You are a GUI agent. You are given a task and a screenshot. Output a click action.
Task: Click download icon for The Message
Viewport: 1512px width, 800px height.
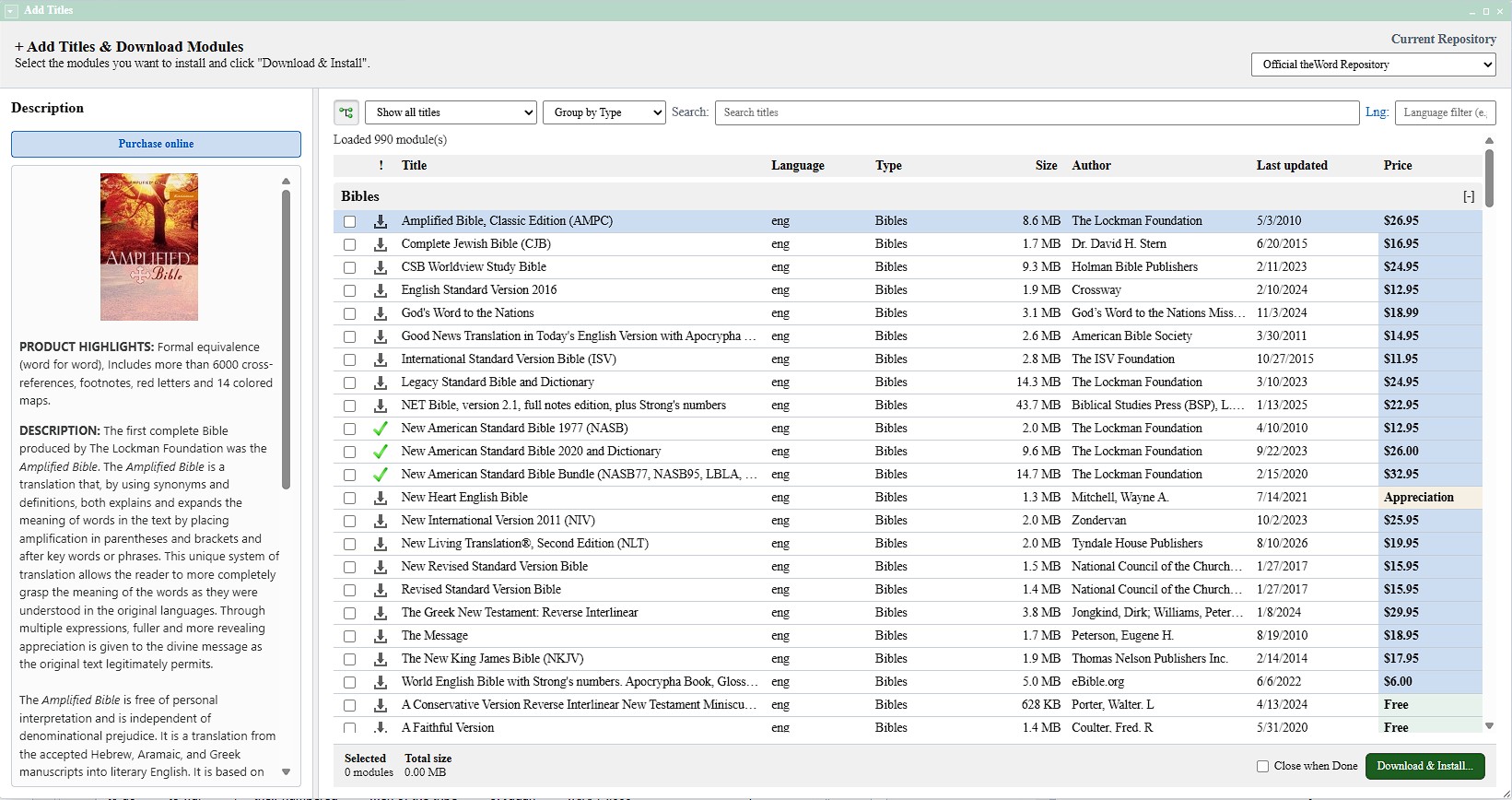pyautogui.click(x=380, y=636)
